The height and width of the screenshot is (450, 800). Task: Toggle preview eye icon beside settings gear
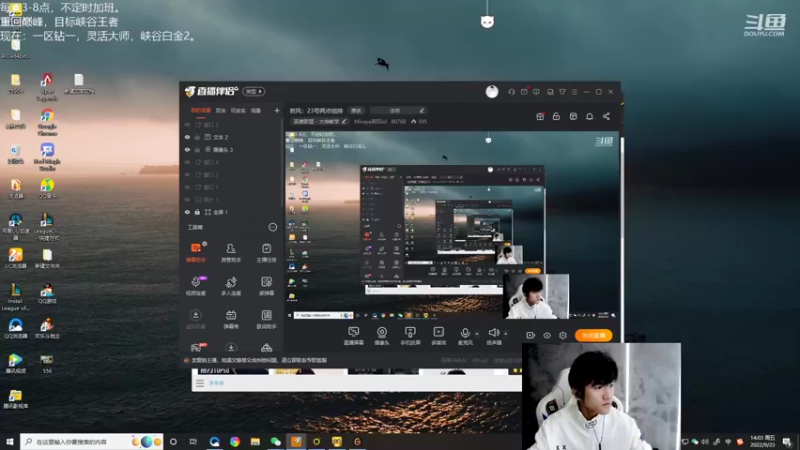(547, 335)
